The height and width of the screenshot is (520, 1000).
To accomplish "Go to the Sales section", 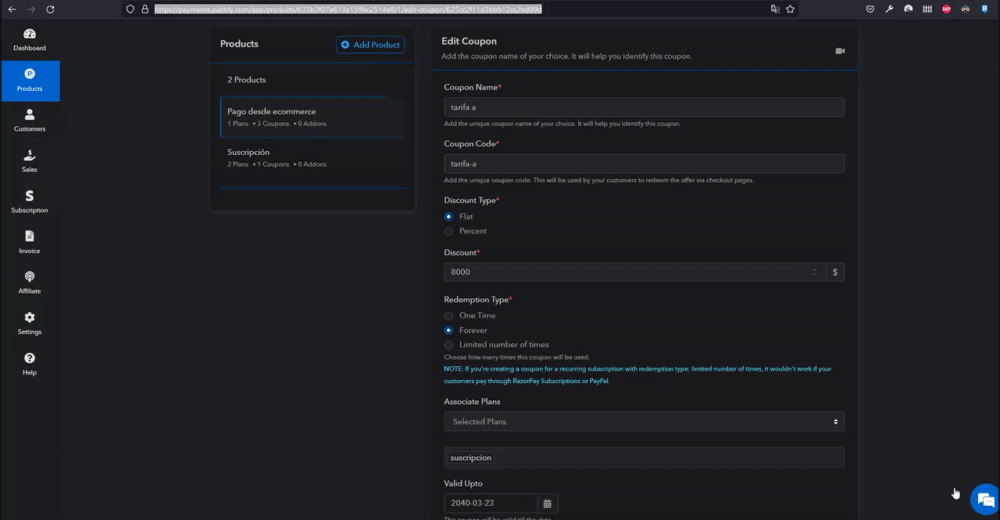I will point(29,161).
